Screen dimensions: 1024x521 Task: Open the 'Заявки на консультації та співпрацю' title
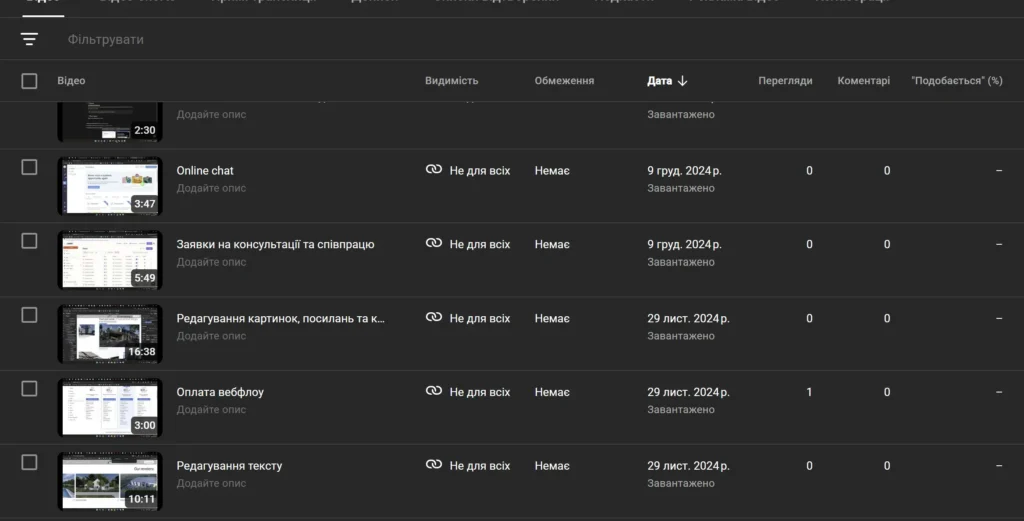[275, 244]
